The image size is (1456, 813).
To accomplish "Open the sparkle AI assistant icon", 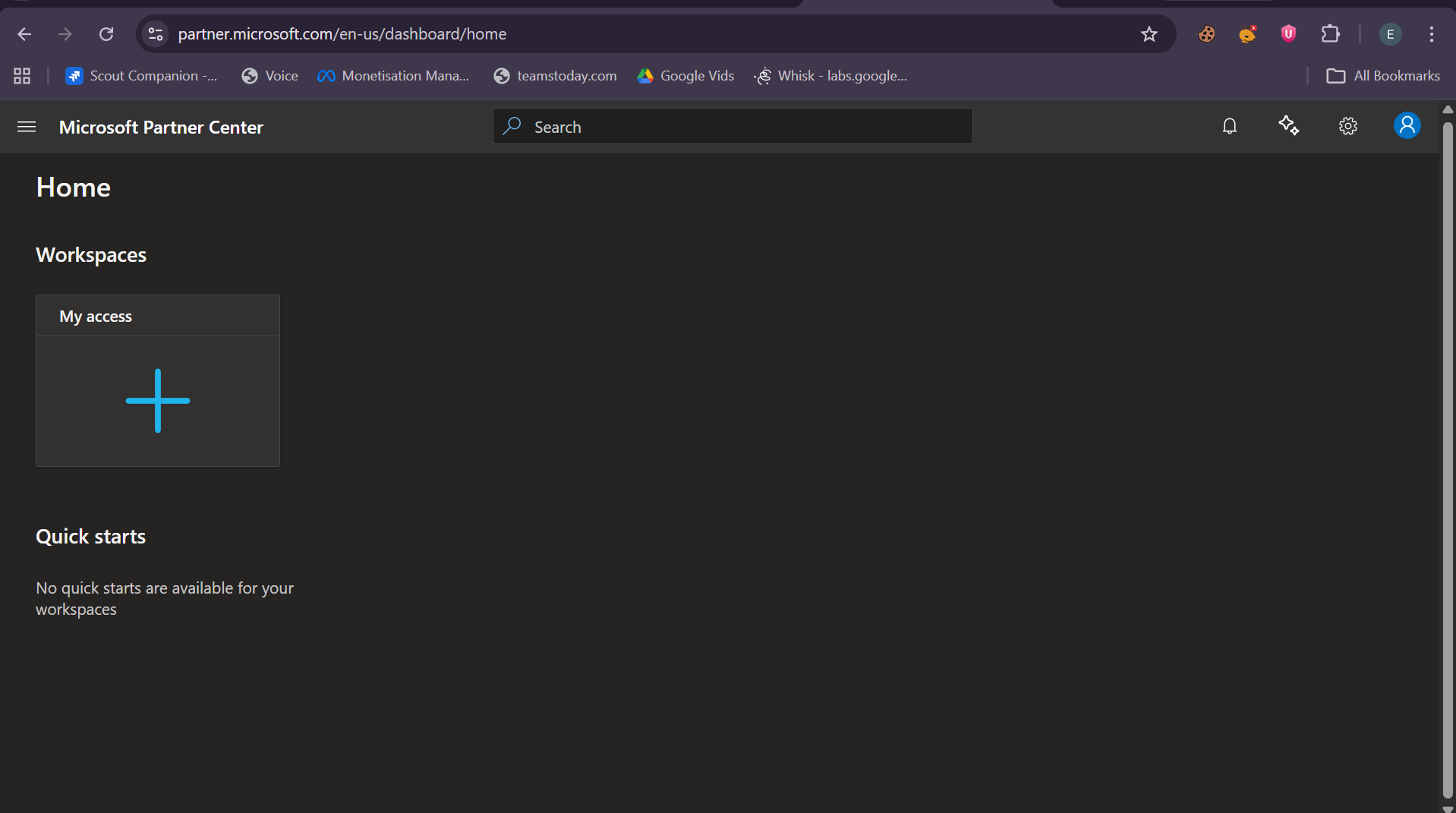I will tap(1289, 126).
